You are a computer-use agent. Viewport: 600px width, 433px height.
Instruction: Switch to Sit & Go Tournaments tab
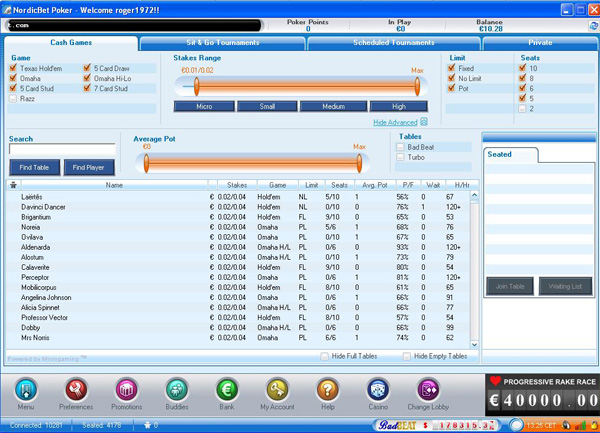tap(223, 43)
